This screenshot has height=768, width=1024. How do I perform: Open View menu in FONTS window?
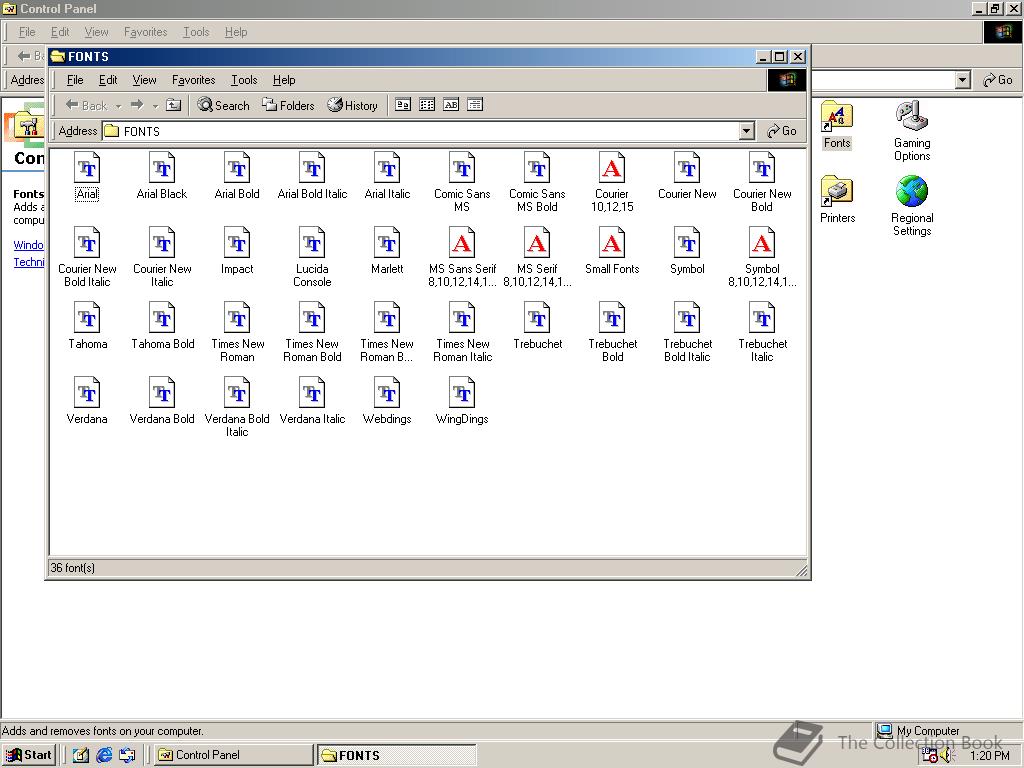pos(144,80)
